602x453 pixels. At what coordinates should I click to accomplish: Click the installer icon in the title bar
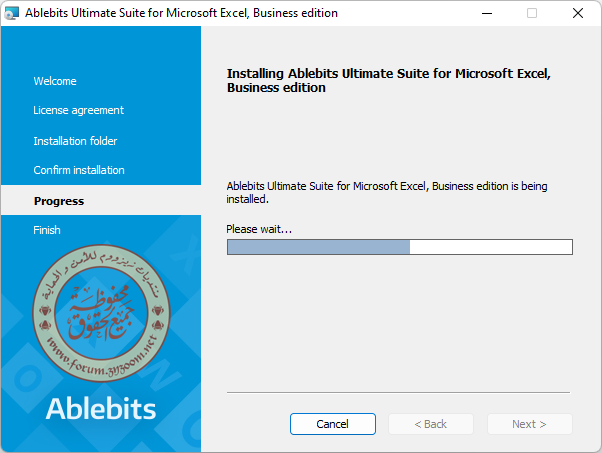[x=11, y=13]
